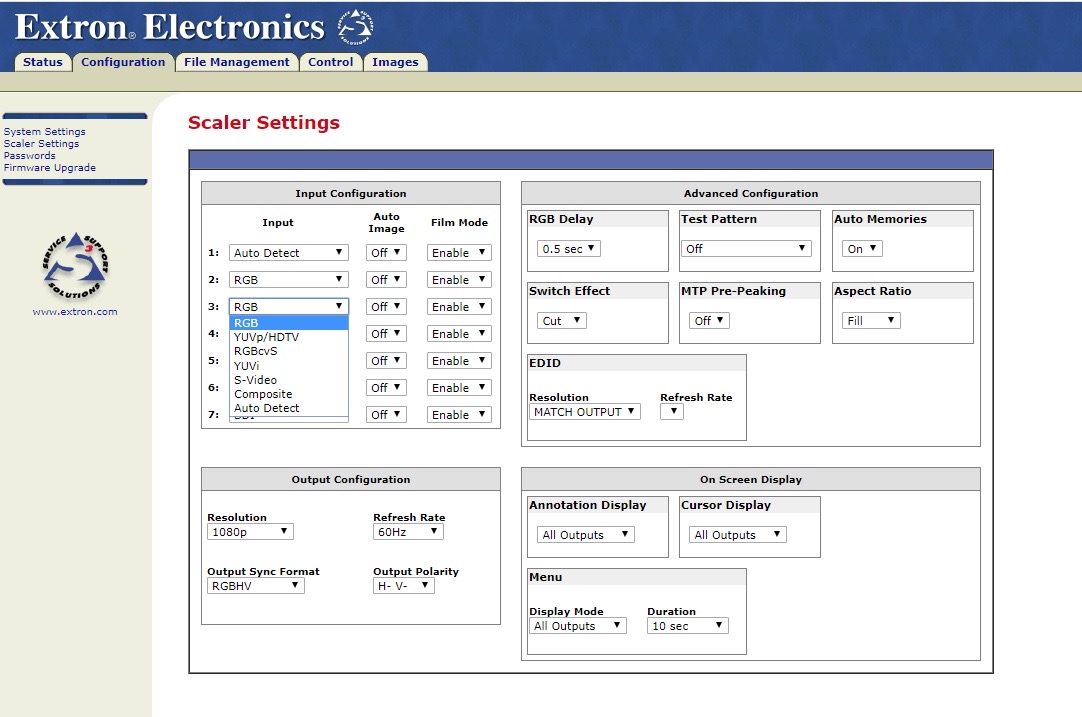Open the Aspect Ratio dropdown
Image resolution: width=1082 pixels, height=717 pixels.
(x=871, y=320)
